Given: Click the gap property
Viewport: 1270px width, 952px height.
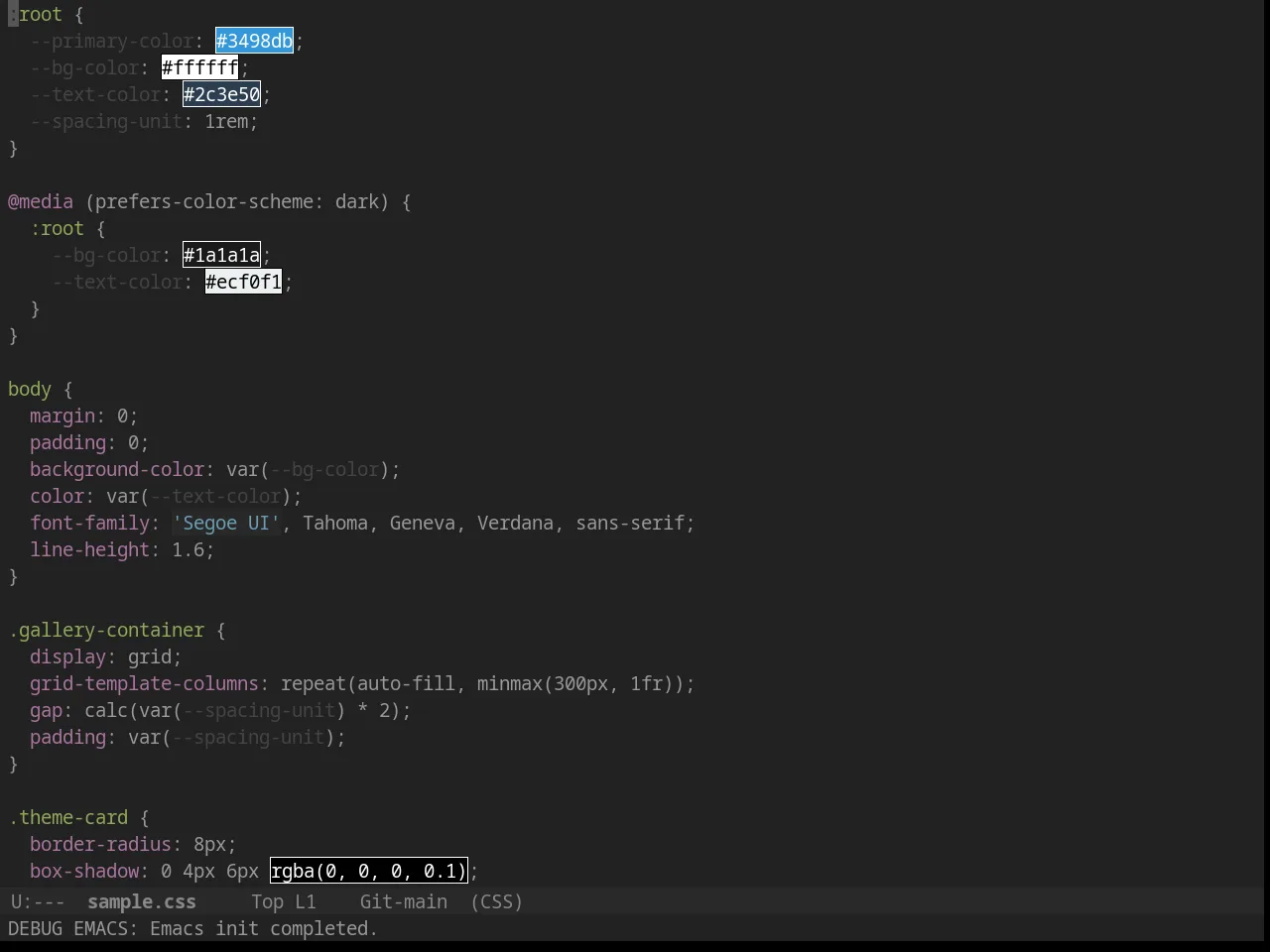Looking at the screenshot, I should click(x=46, y=710).
